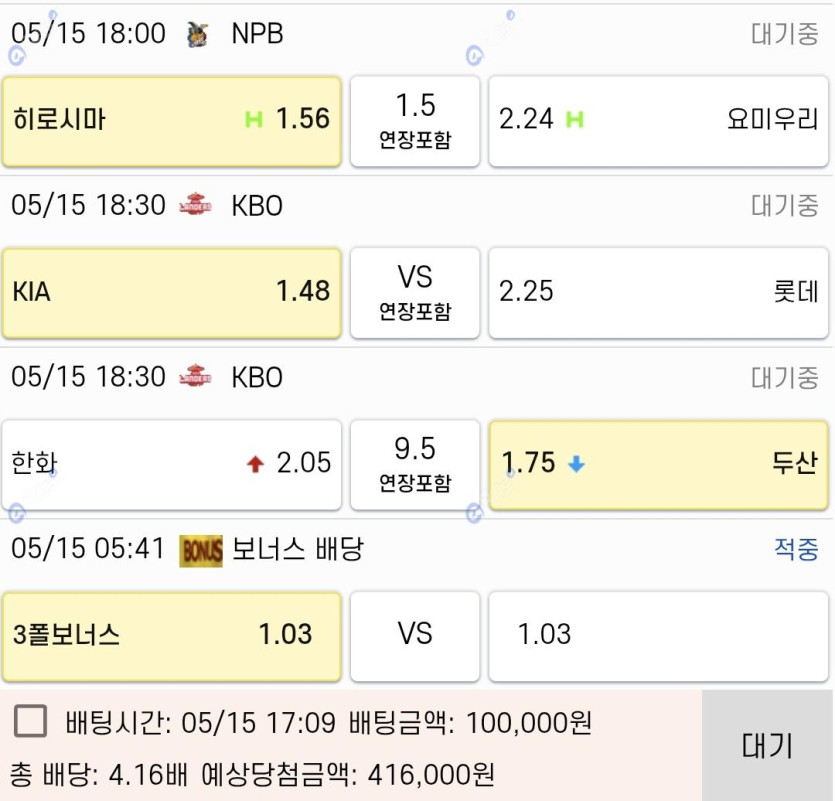Check the bet slip selection checkbox
Screen dimensions: 835x801
click(x=31, y=721)
